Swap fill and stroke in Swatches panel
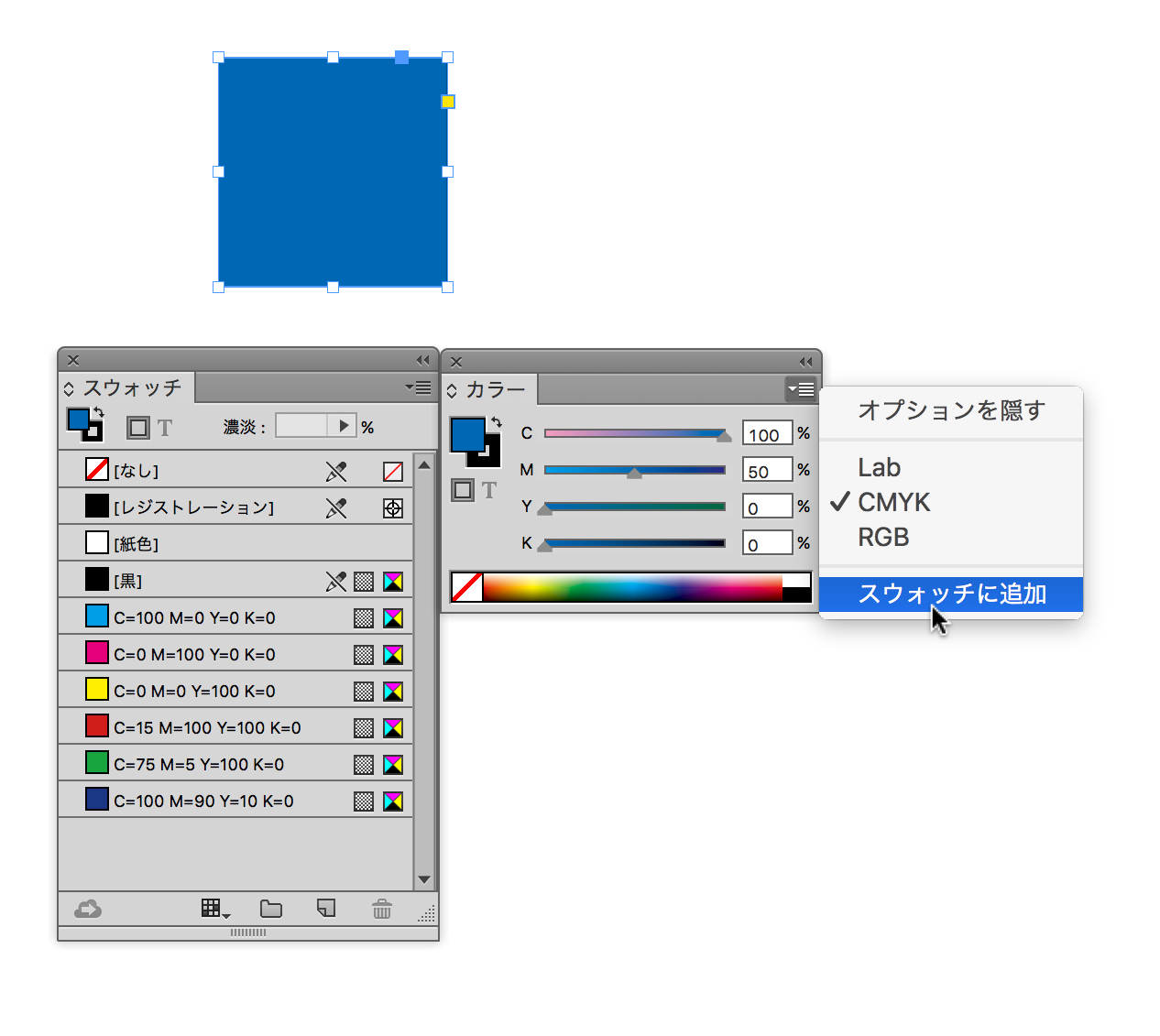Screen dimensions: 1160x1036 (98, 412)
